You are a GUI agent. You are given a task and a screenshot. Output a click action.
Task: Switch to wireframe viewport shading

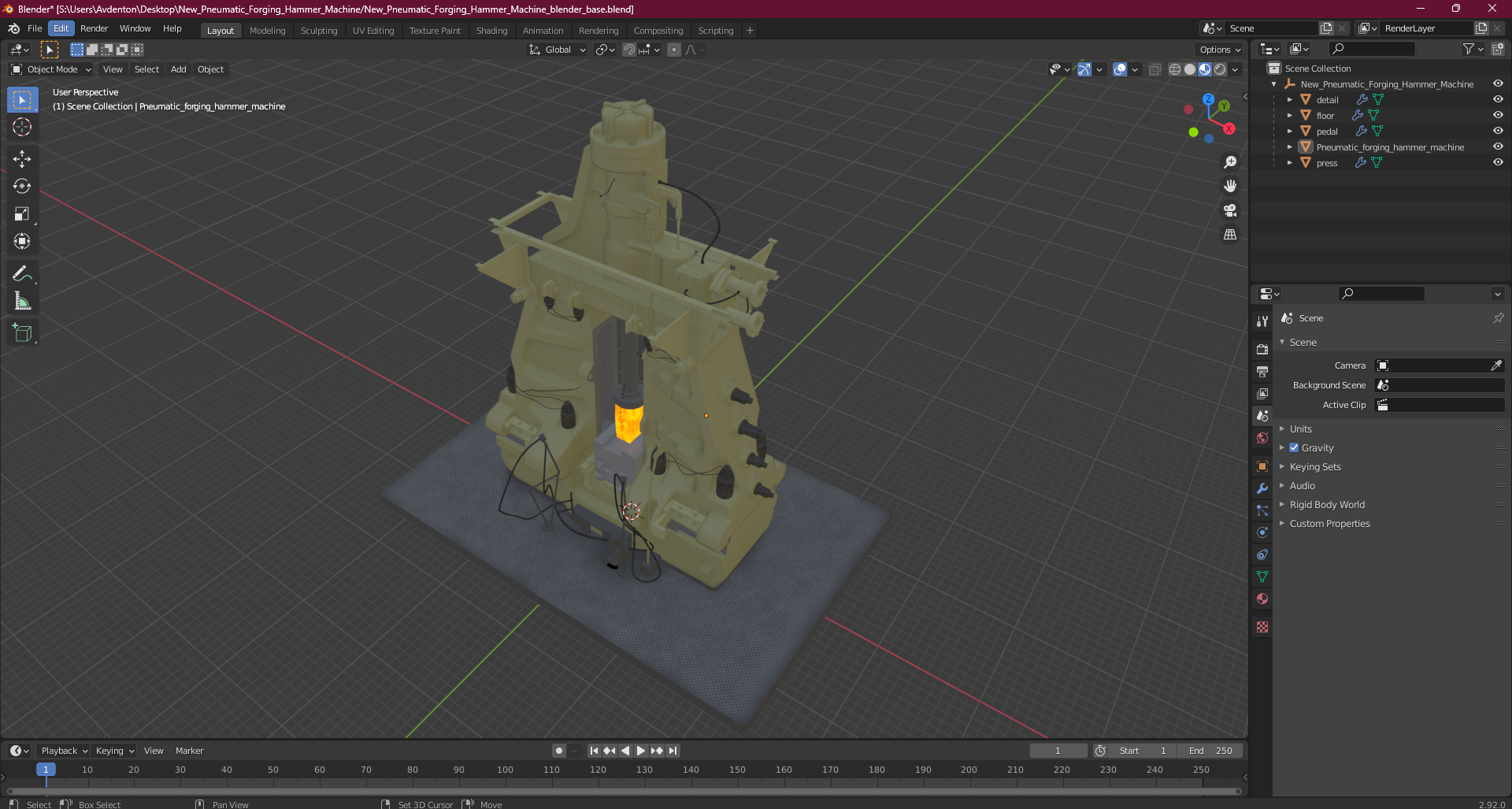coord(1175,69)
